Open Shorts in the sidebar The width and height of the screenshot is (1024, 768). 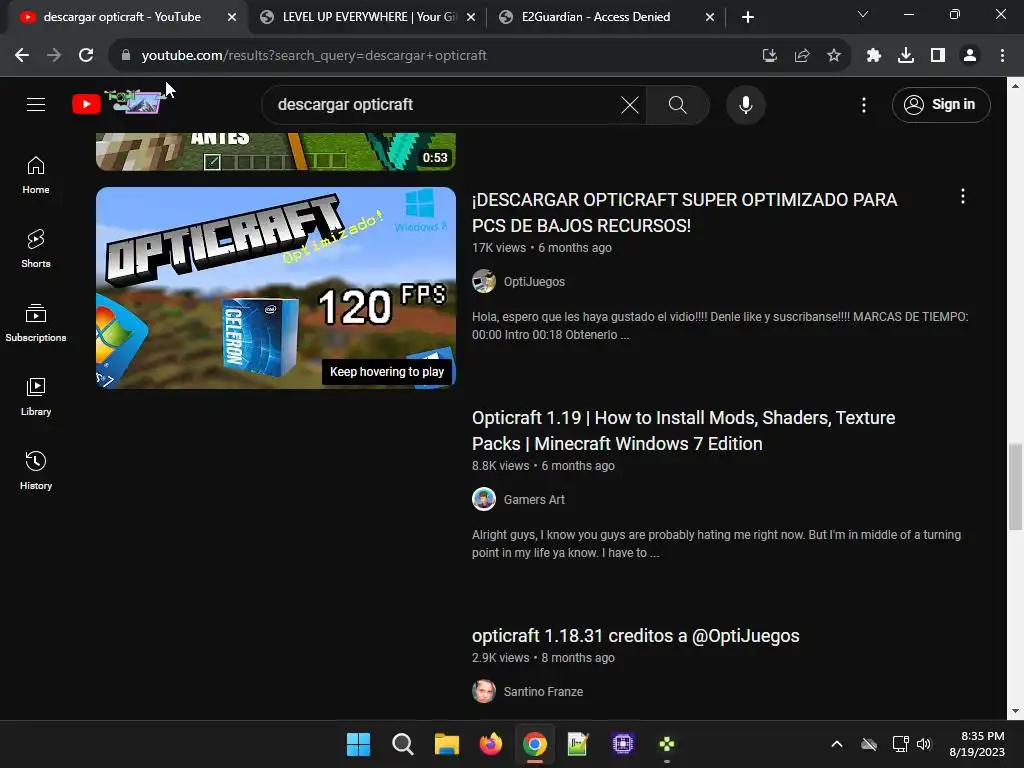pyautogui.click(x=36, y=249)
